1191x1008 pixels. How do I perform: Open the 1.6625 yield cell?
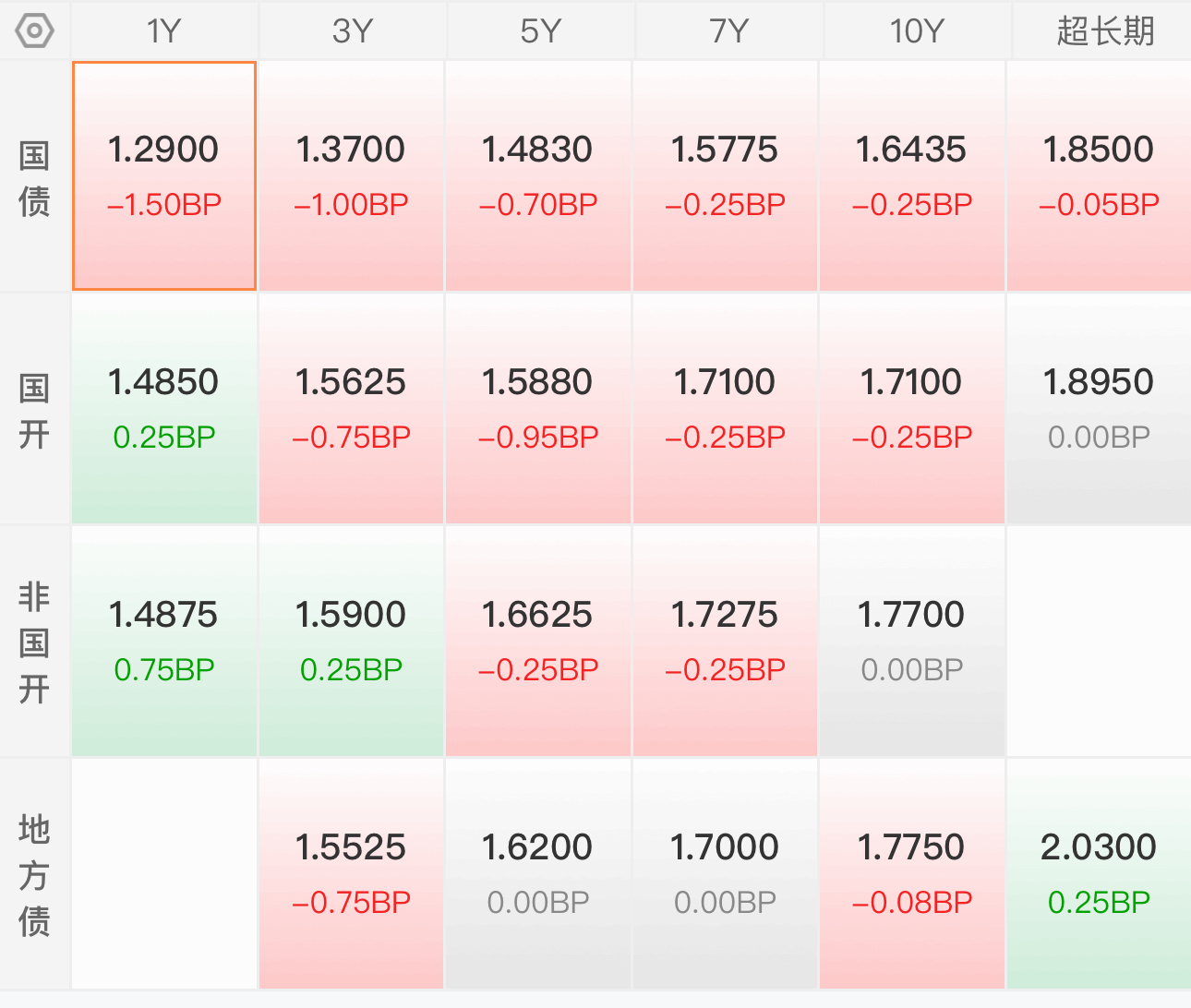point(538,642)
